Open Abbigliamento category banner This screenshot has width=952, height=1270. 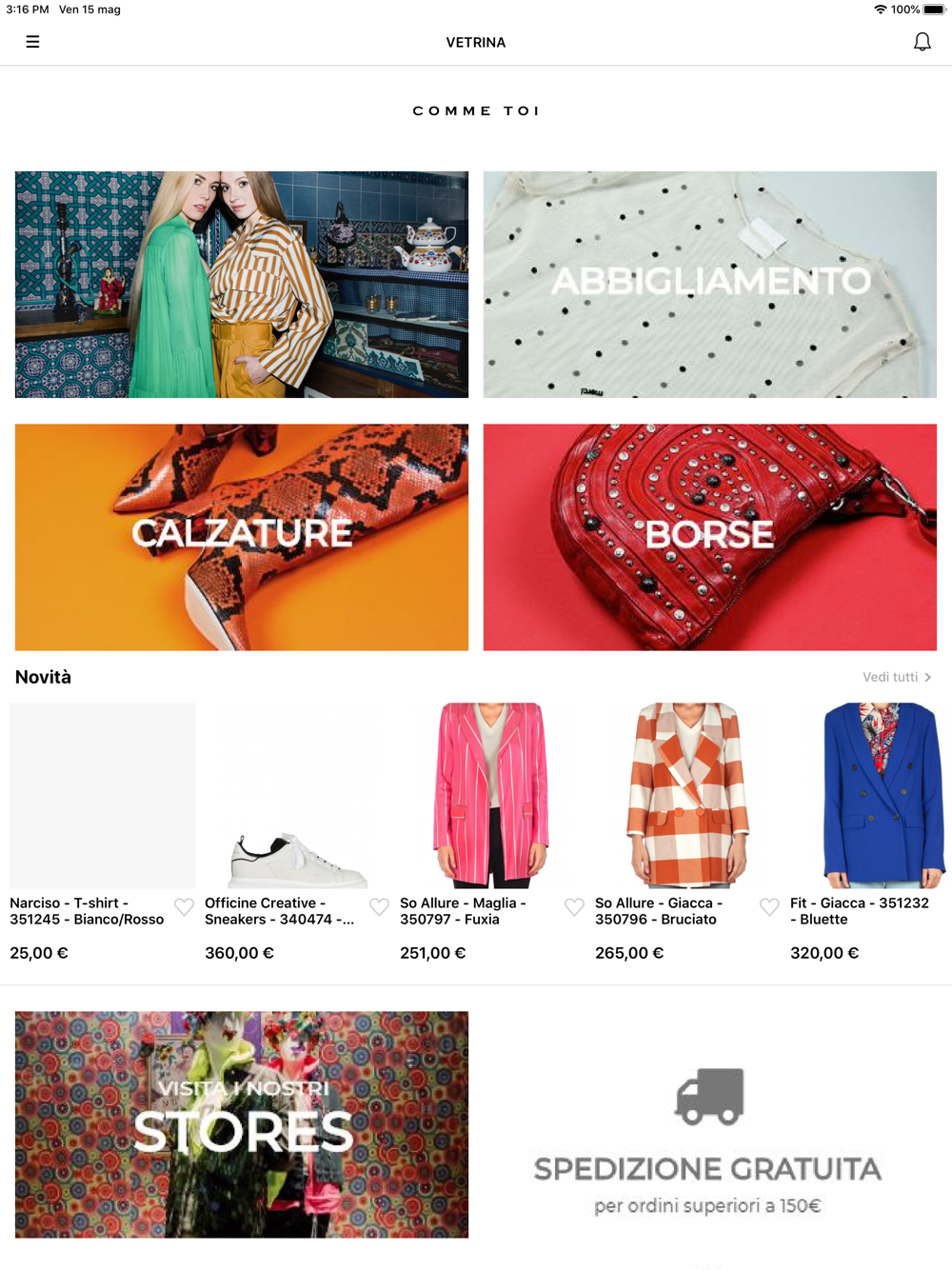710,285
